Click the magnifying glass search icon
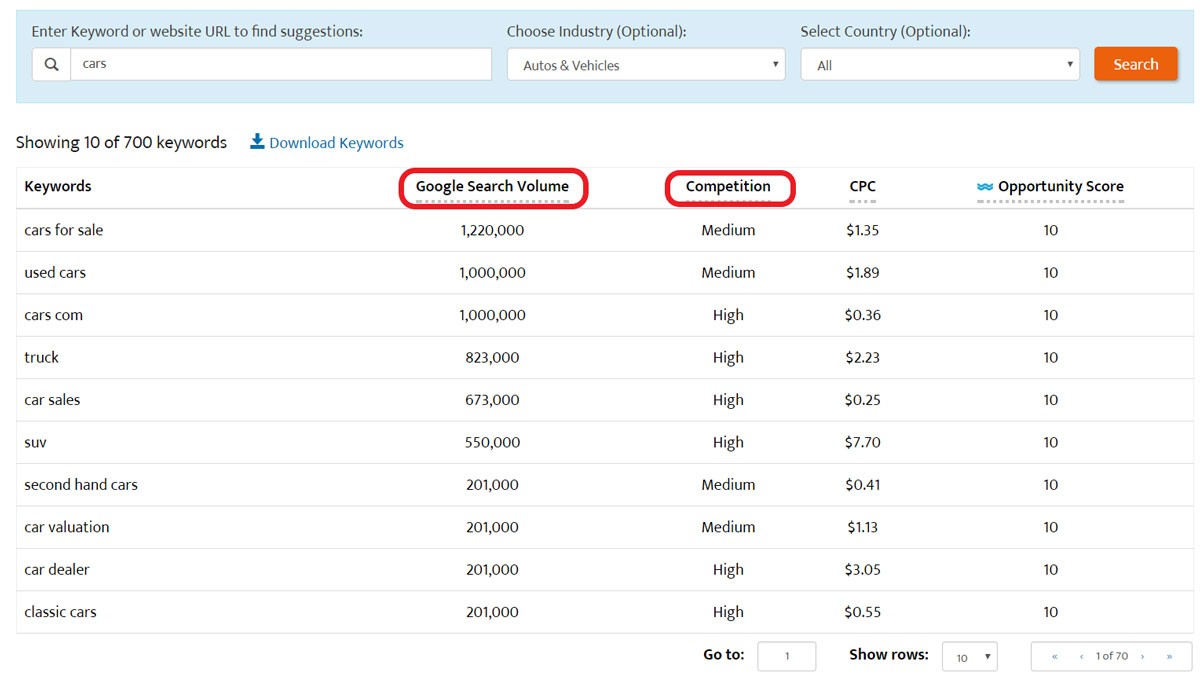Image resolution: width=1200 pixels, height=678 pixels. click(x=51, y=65)
